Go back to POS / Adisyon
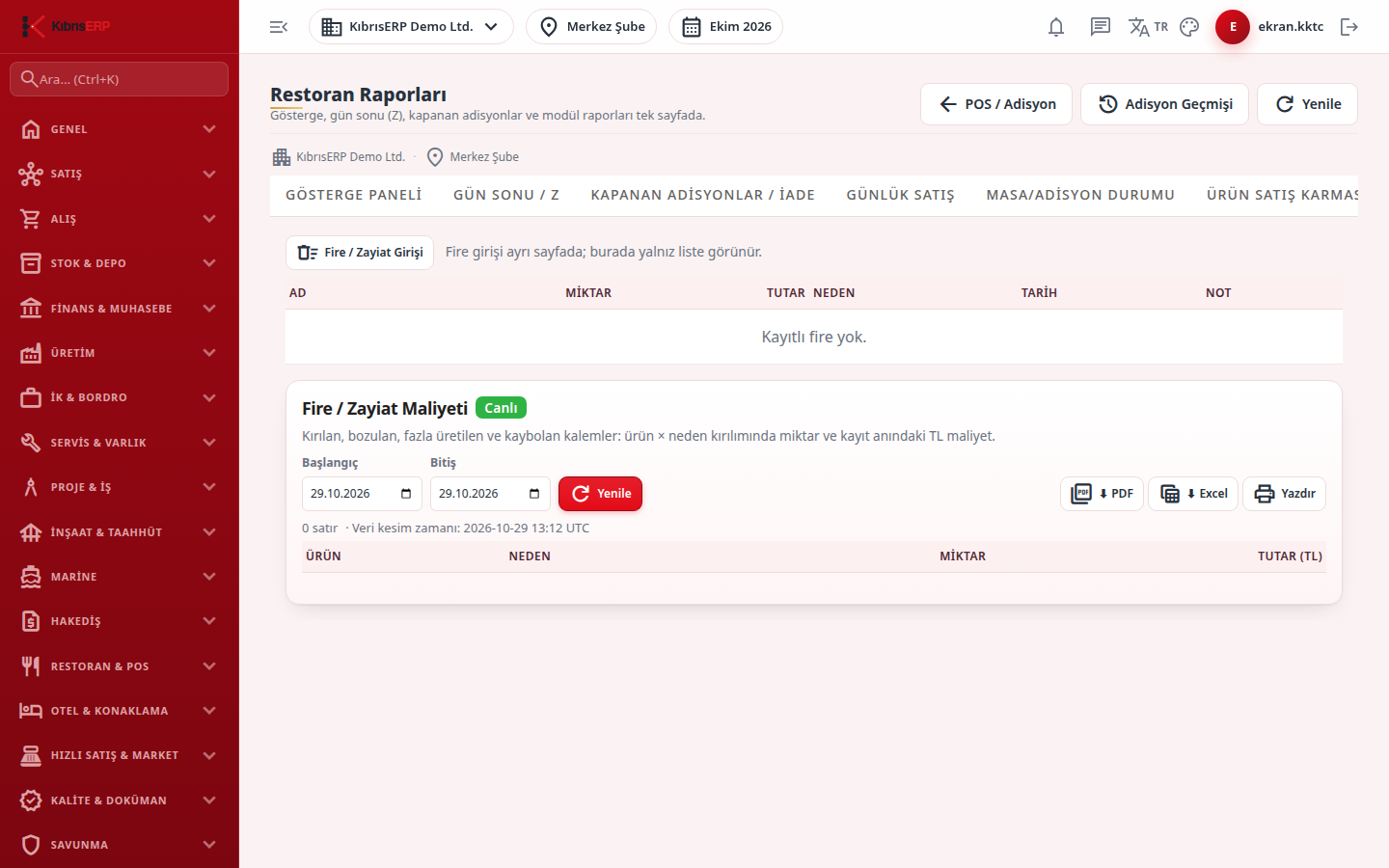Screen dimensions: 1389x868 coord(996,104)
